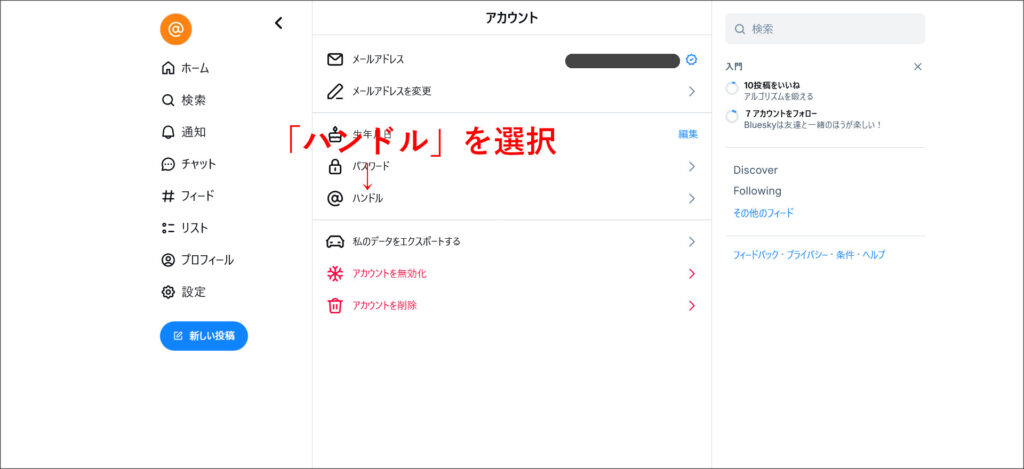
Task: Click the @ icon beside ハンドル
Action: [335, 199]
